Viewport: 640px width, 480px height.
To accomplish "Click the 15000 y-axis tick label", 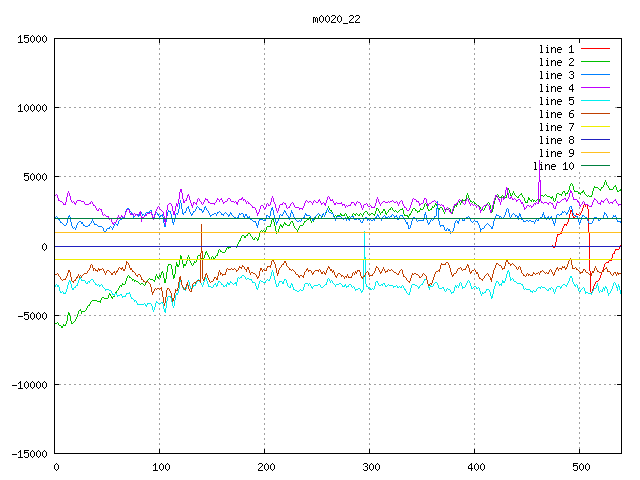I will 32,39.
